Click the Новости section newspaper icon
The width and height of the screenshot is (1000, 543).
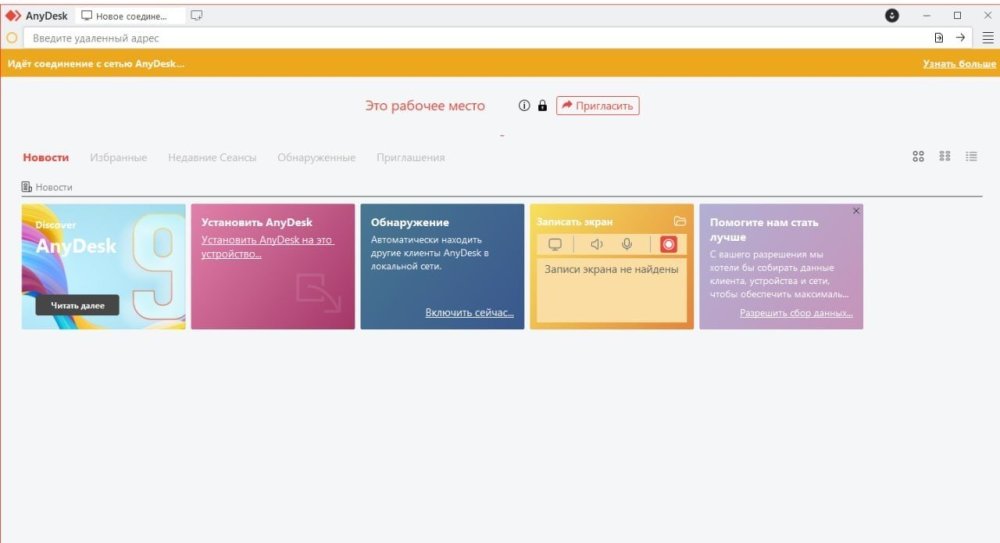pos(26,187)
